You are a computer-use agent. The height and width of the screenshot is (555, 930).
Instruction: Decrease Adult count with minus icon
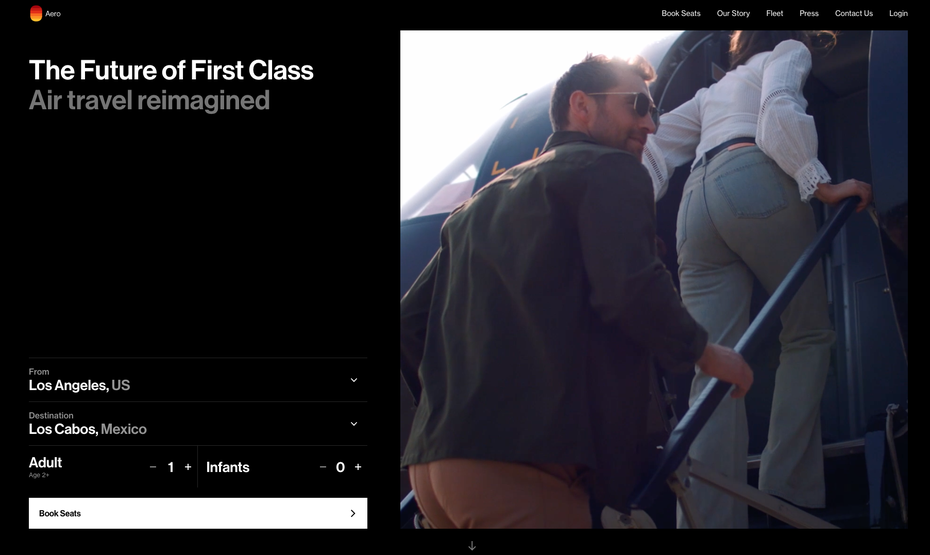[x=153, y=467]
